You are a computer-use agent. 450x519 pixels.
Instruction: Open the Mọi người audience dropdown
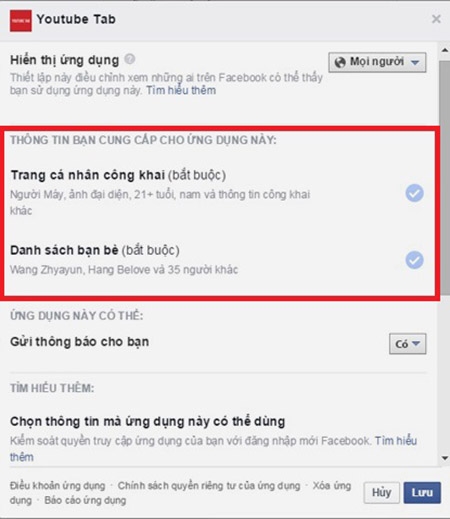pos(377,62)
